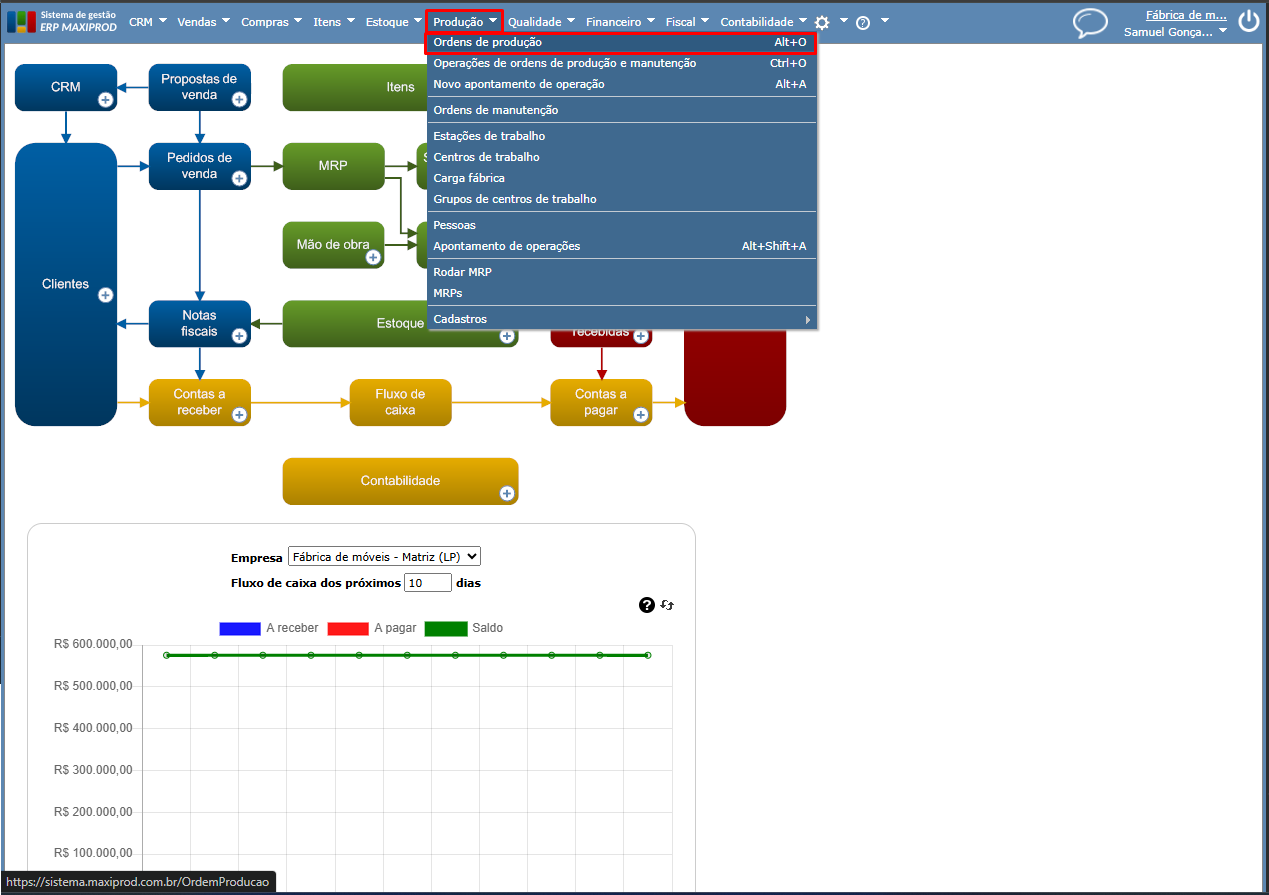Open the Clientes flowchart box
This screenshot has width=1269, height=895.
pos(66,284)
